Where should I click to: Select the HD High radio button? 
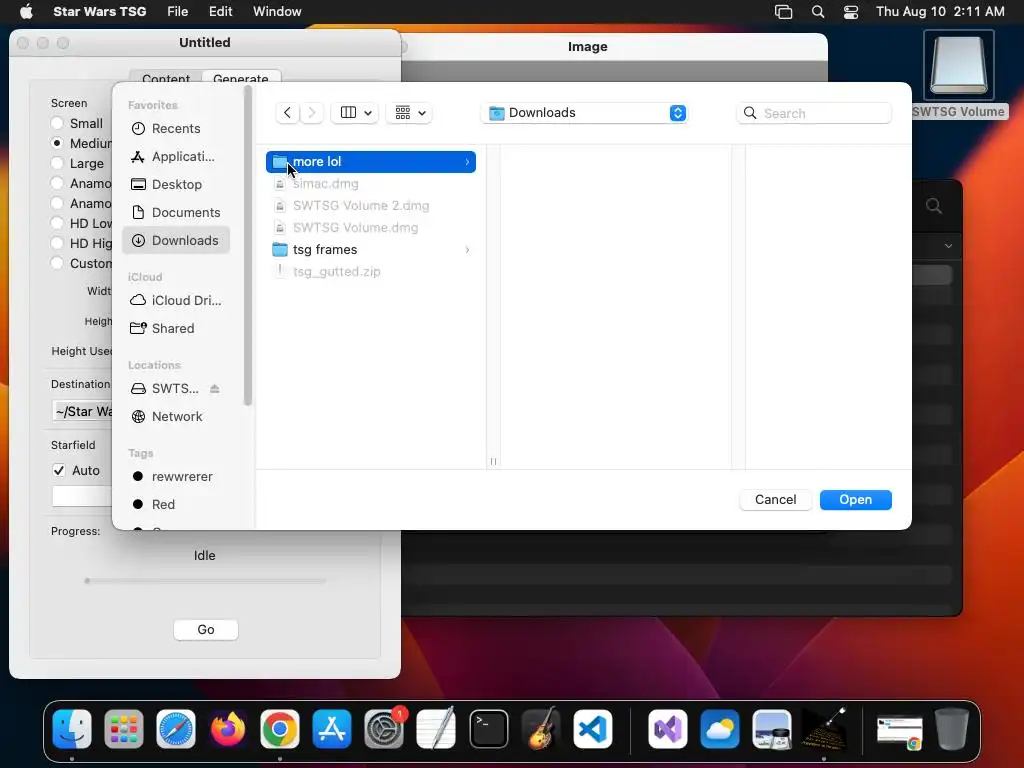[57, 244]
